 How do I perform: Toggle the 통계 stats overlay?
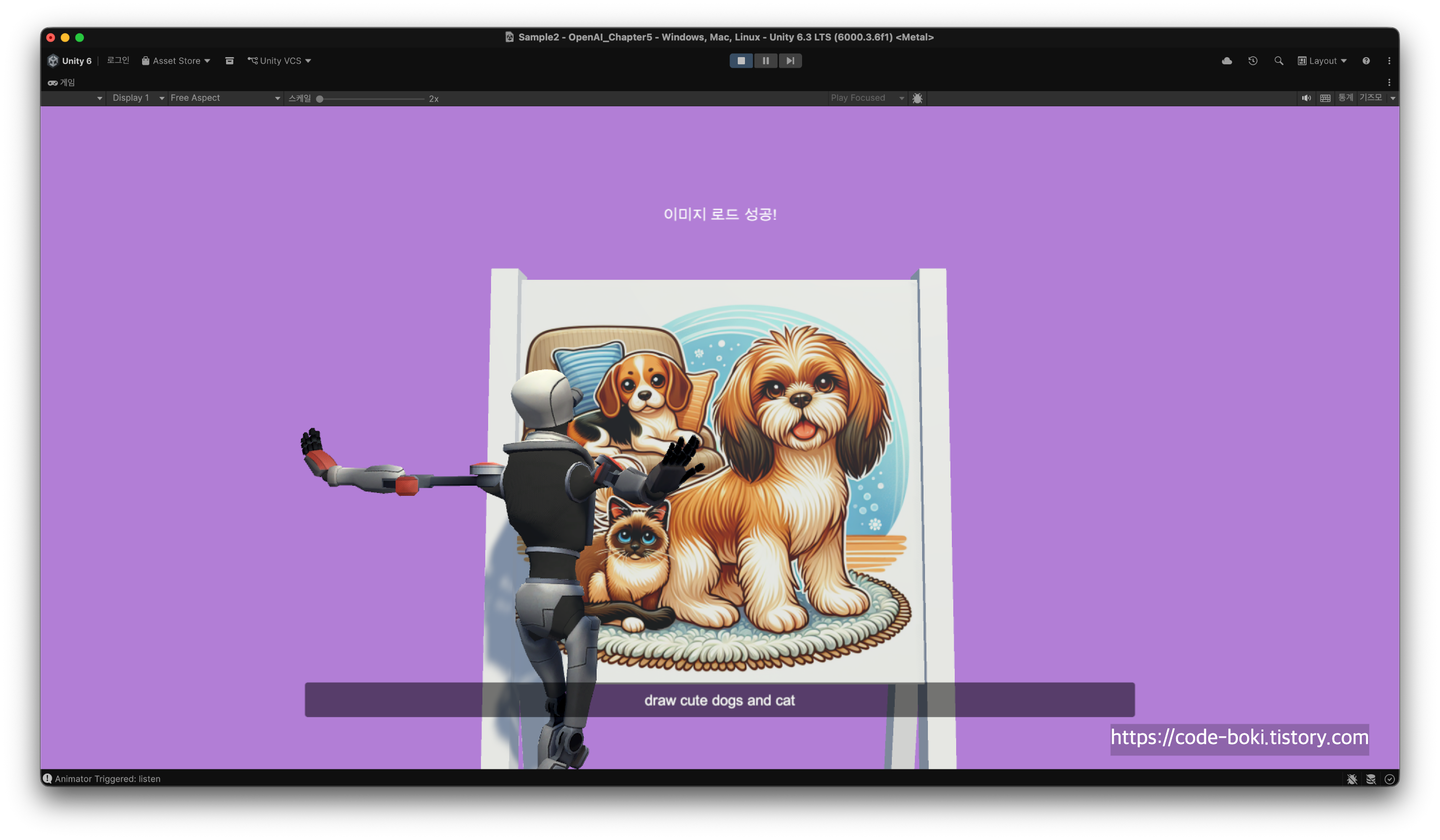tap(1345, 98)
